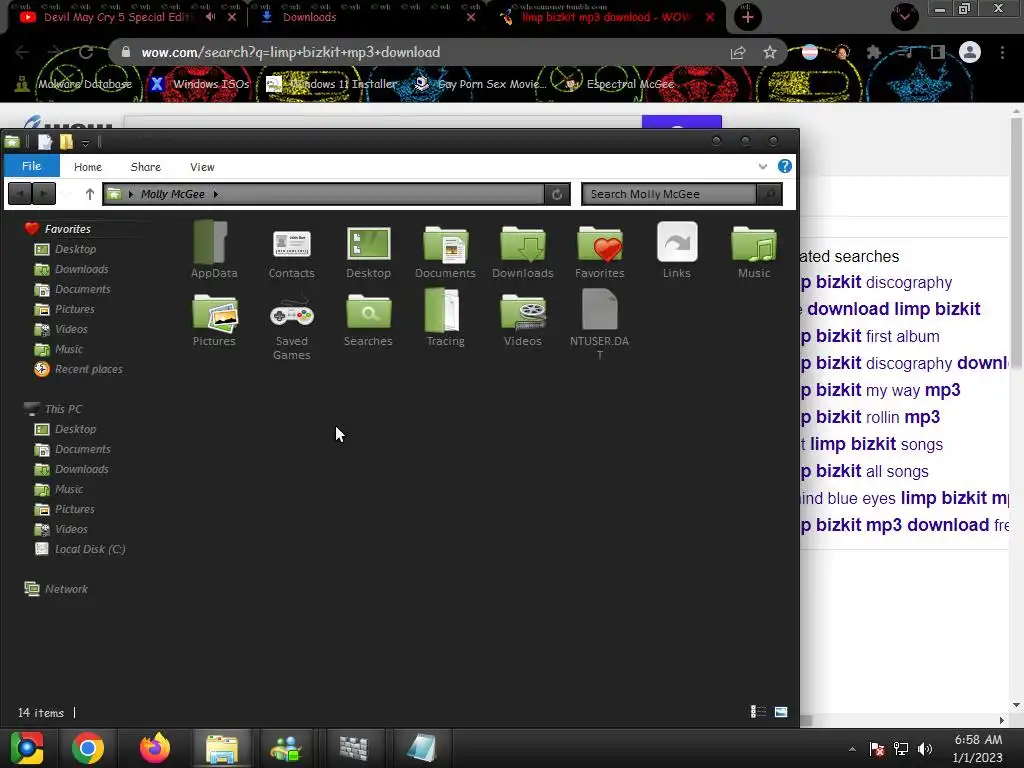Open the View ribbon tab
The height and width of the screenshot is (768, 1024).
click(x=202, y=167)
